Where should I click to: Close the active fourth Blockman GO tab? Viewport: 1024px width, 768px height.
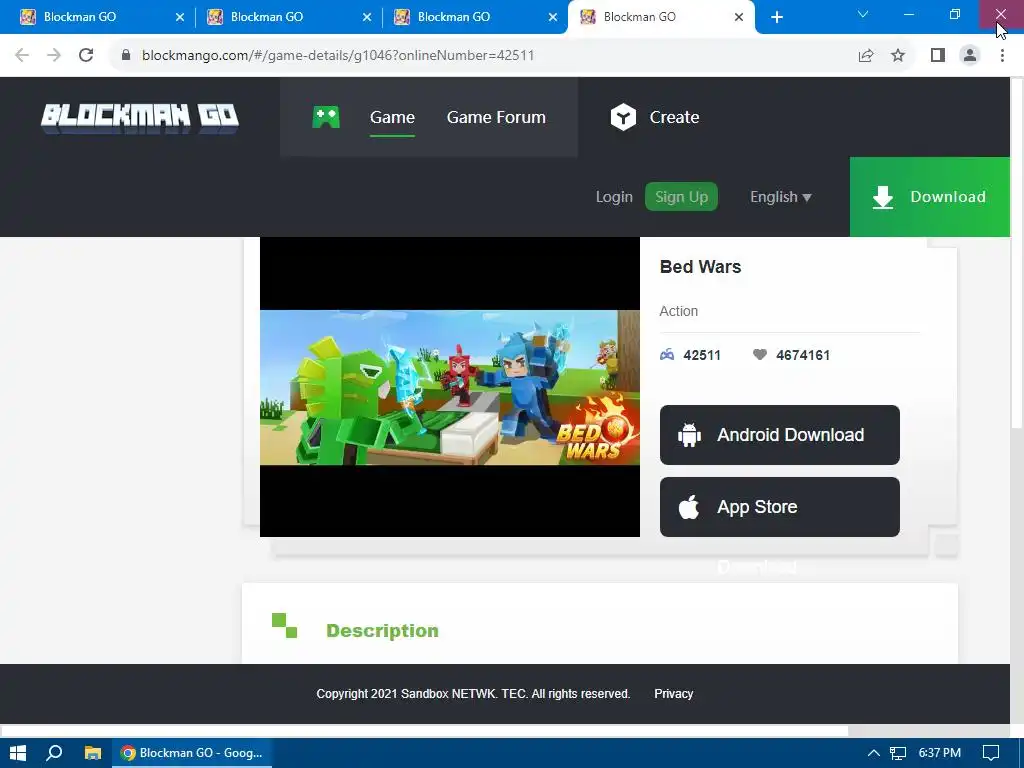(x=739, y=18)
